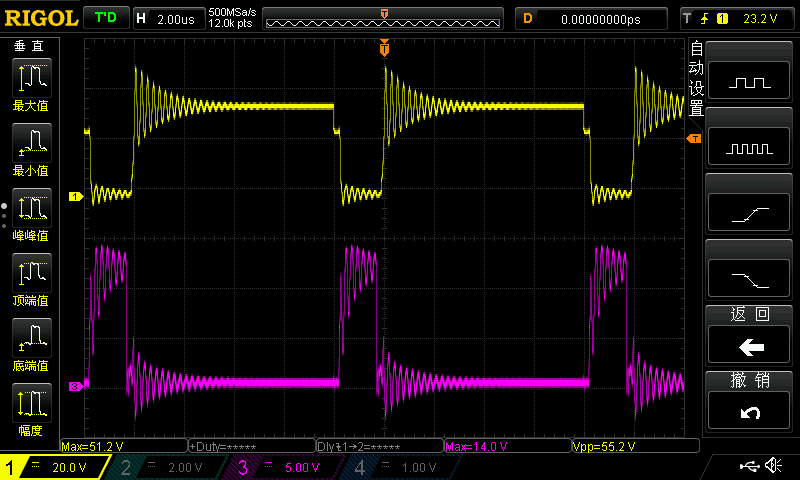Click the USB connection status icon

click(x=749, y=466)
